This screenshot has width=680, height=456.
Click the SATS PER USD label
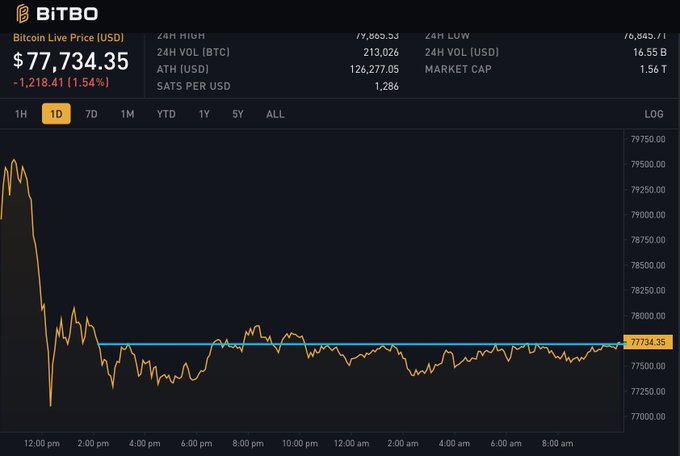click(x=193, y=86)
